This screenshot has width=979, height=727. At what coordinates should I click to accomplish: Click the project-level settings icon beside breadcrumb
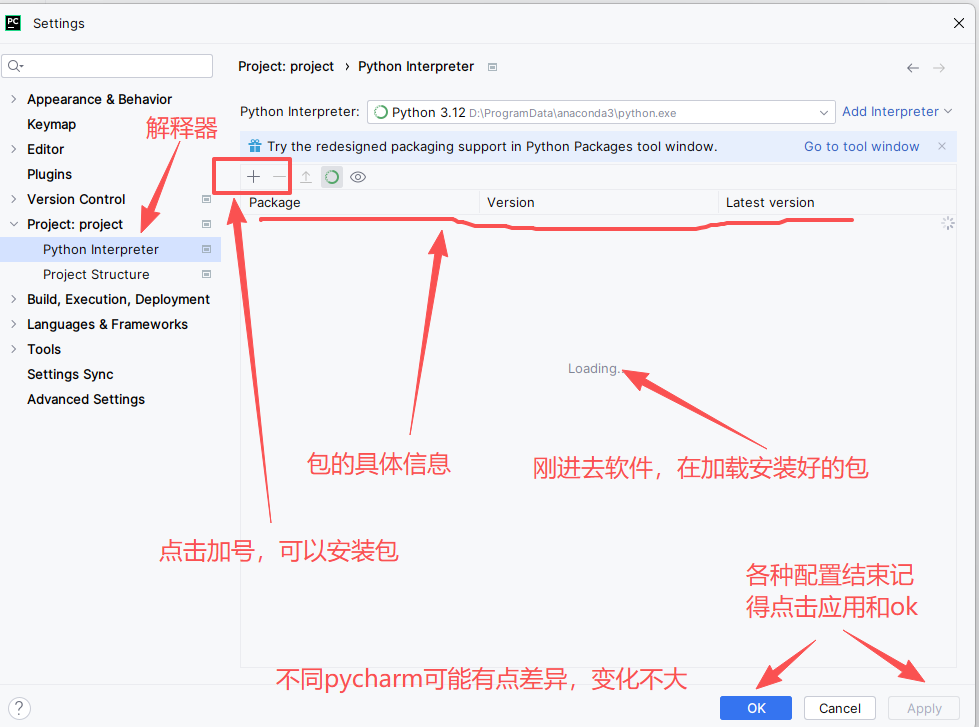click(492, 67)
